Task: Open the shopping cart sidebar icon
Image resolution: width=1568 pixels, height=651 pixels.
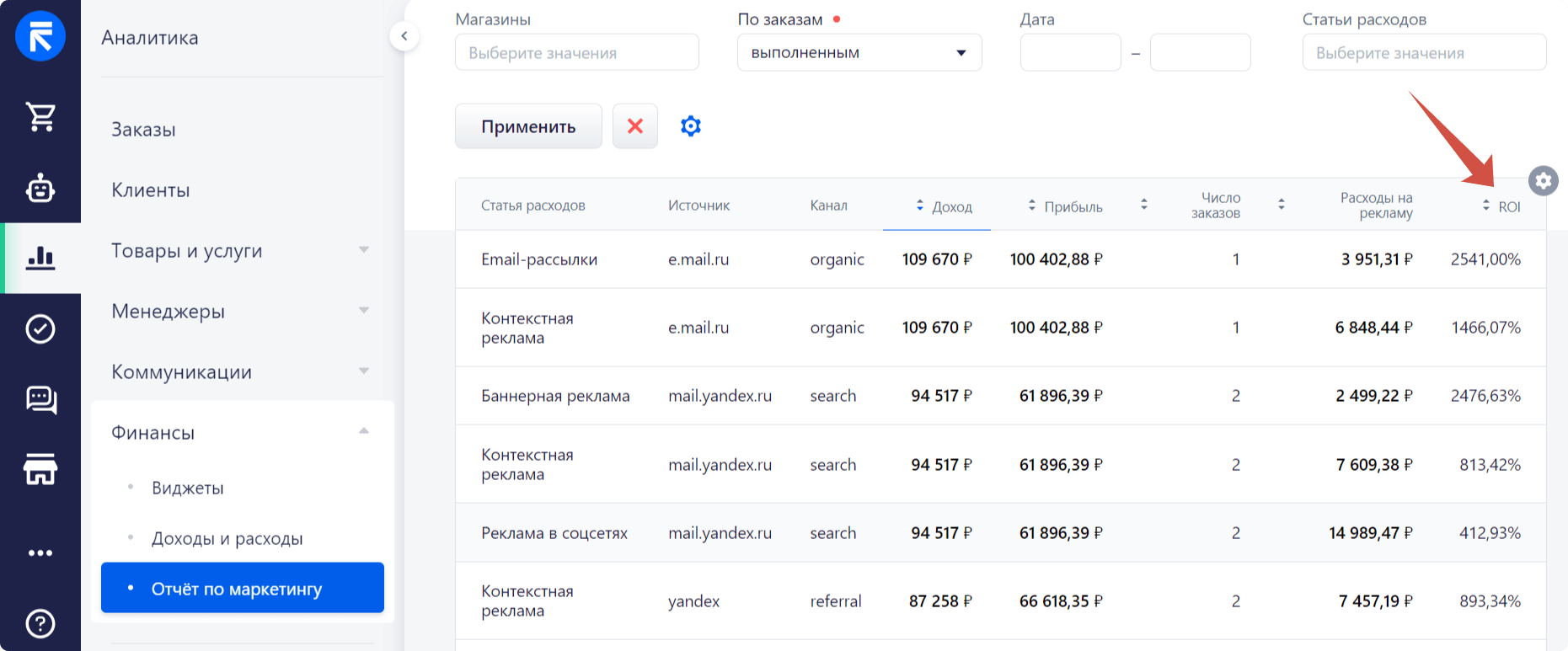Action: (x=40, y=116)
